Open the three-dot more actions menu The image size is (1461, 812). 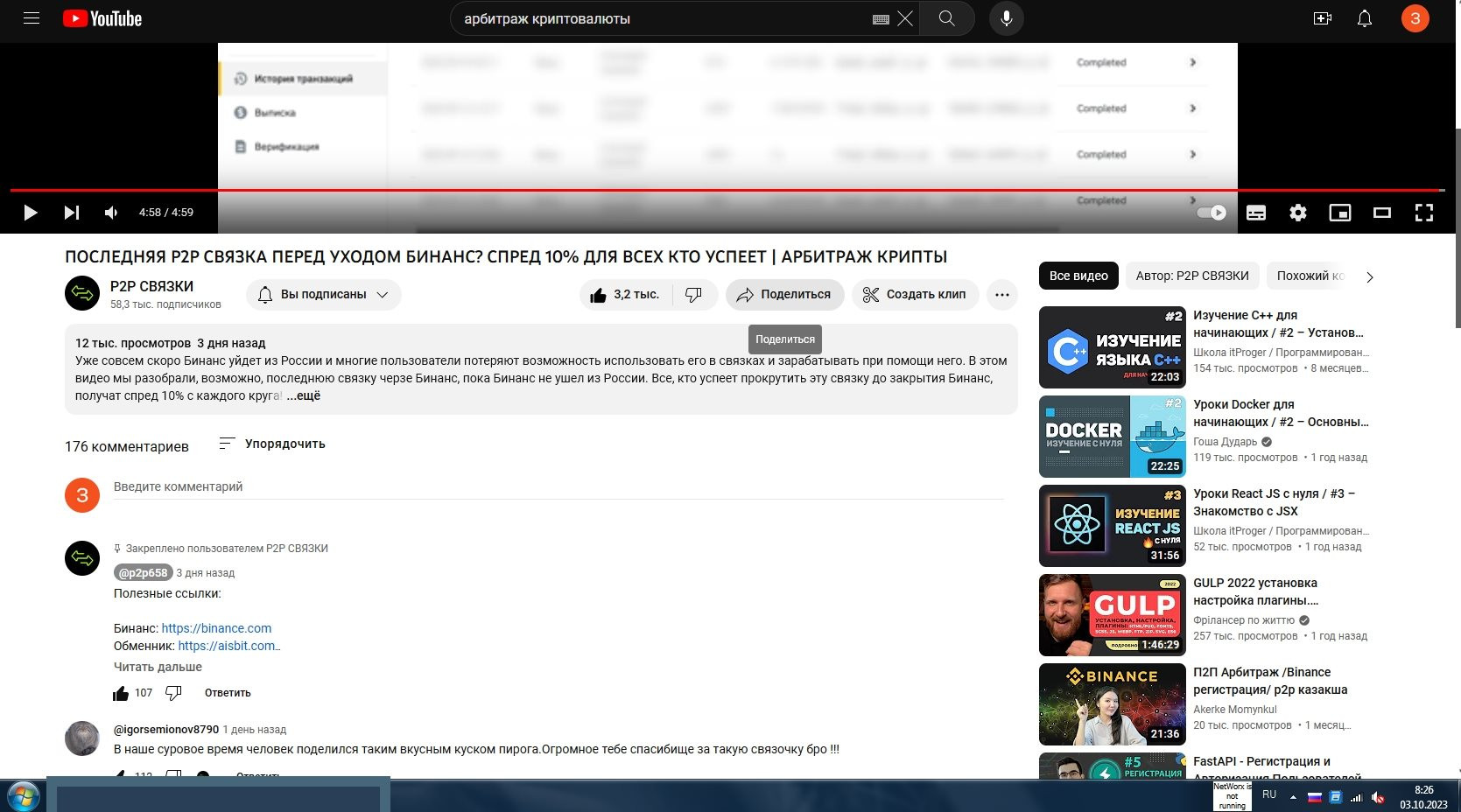click(1002, 295)
